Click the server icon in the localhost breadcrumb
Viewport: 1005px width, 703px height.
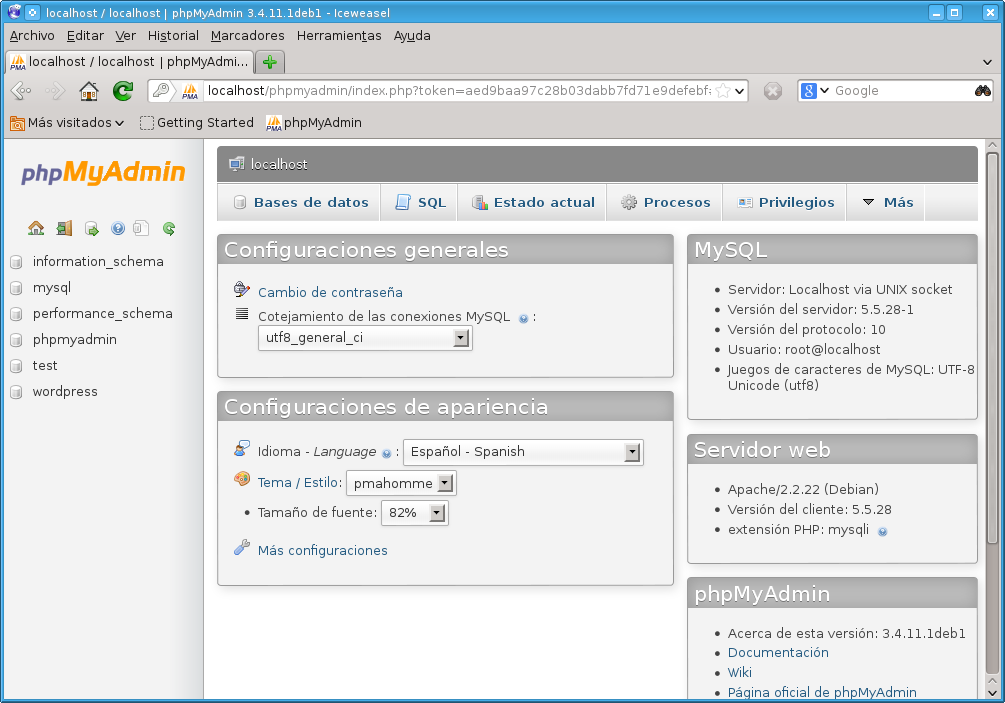coord(237,164)
